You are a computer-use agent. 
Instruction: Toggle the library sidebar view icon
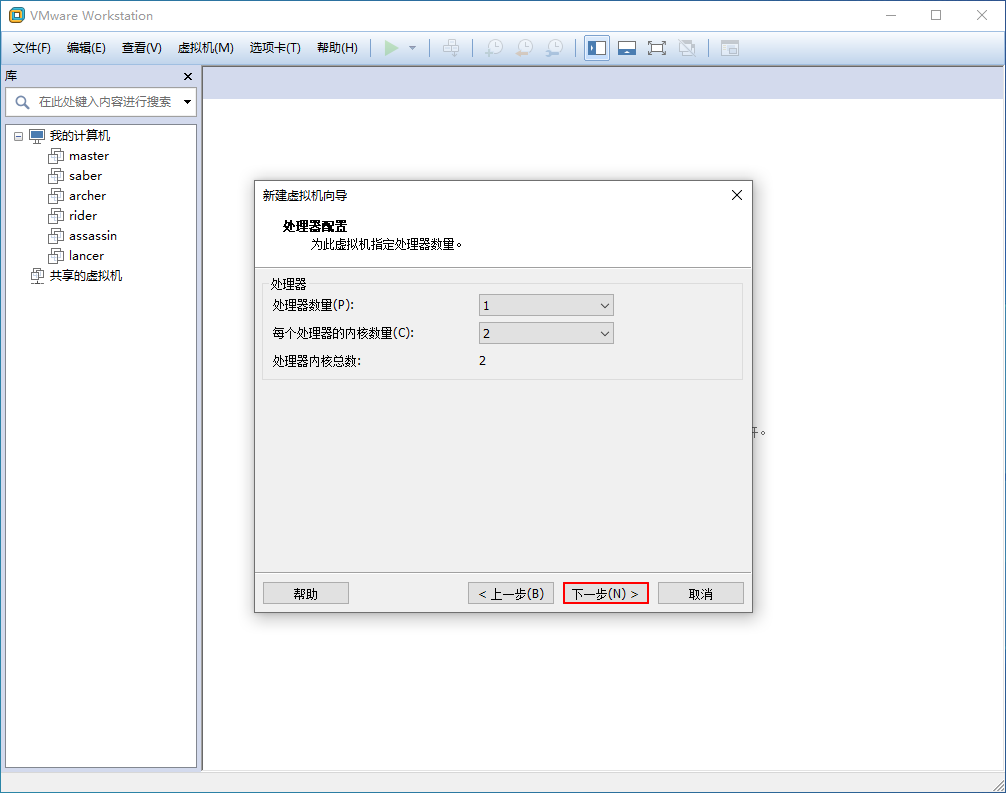coord(597,48)
